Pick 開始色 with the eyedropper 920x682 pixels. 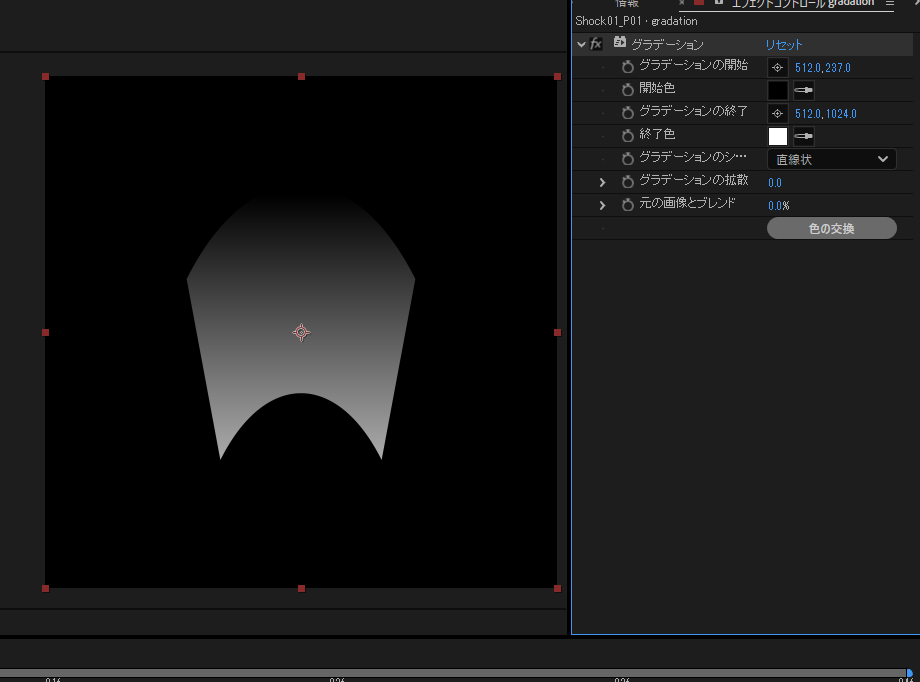pos(803,90)
